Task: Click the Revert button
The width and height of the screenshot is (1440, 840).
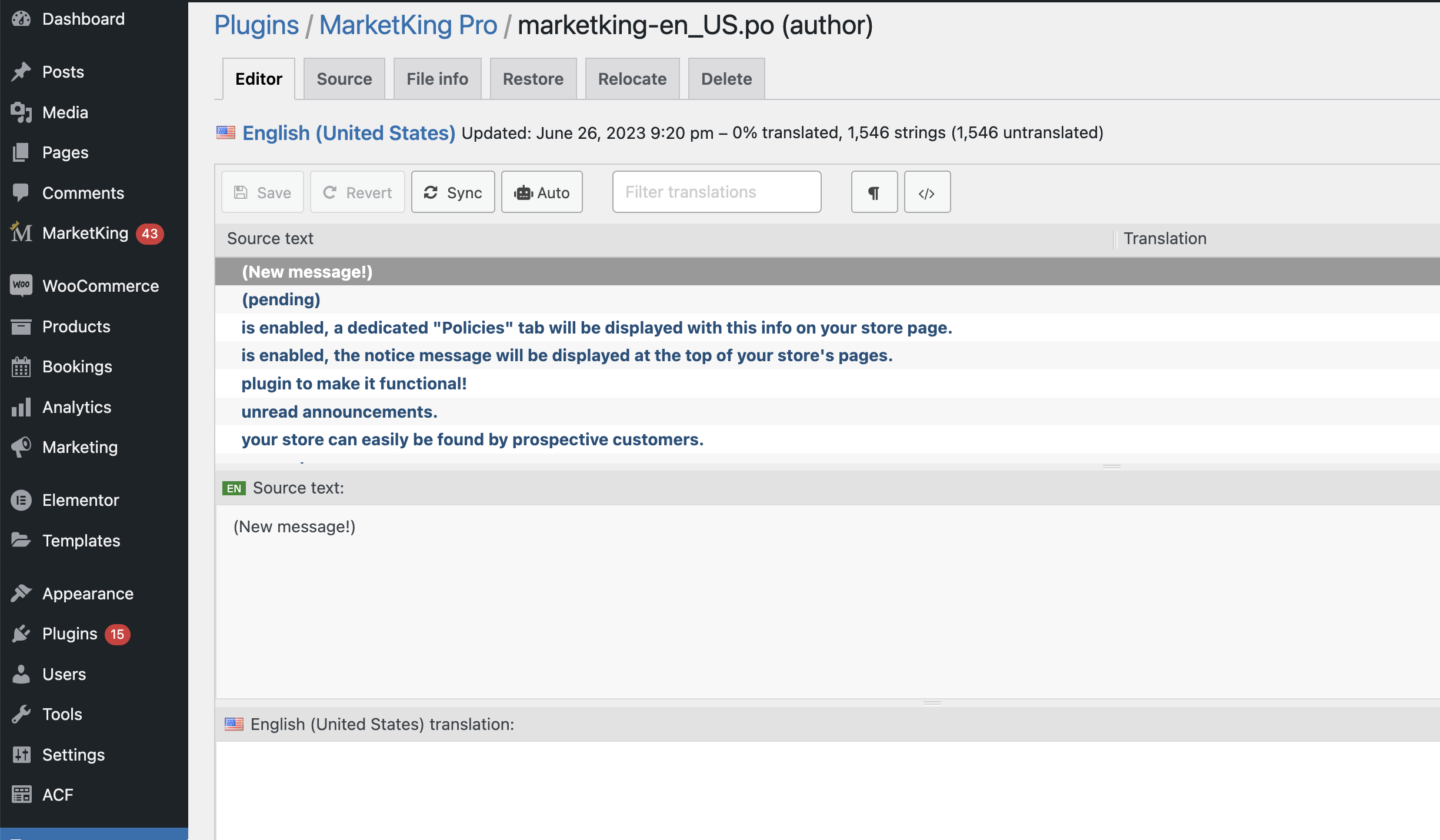Action: tap(358, 192)
